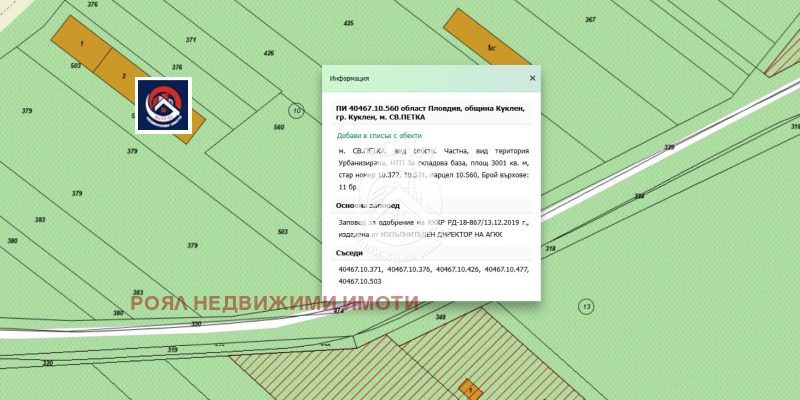
Task: Click parcel label 426
Action: coord(269,53)
